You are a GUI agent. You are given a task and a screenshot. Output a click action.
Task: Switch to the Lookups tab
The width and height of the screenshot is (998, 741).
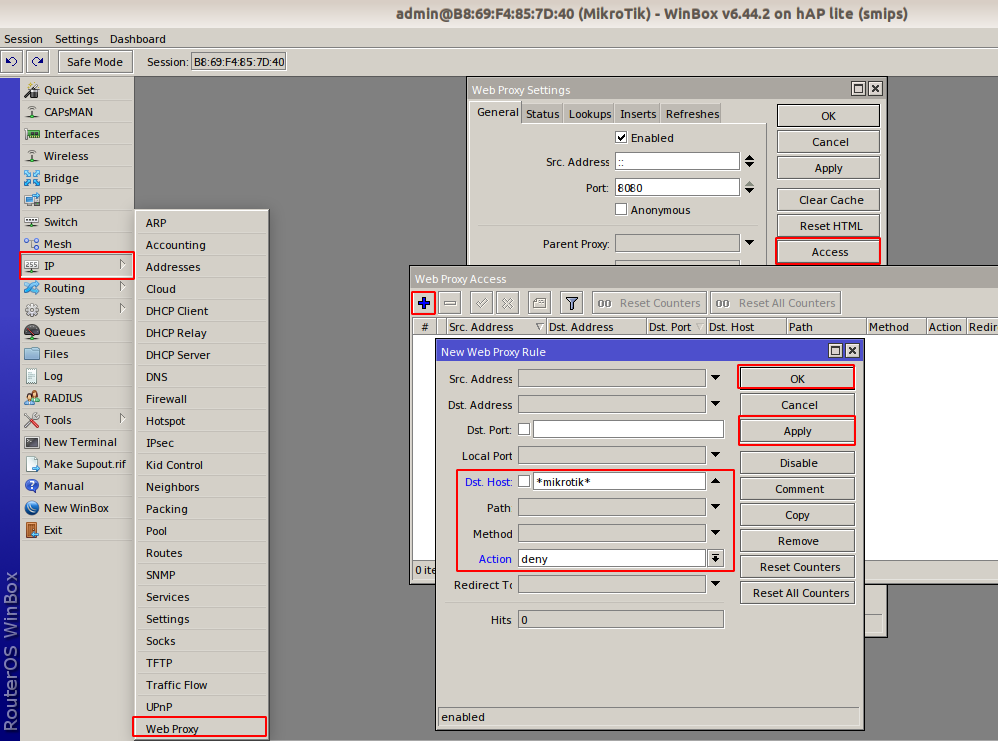point(589,113)
